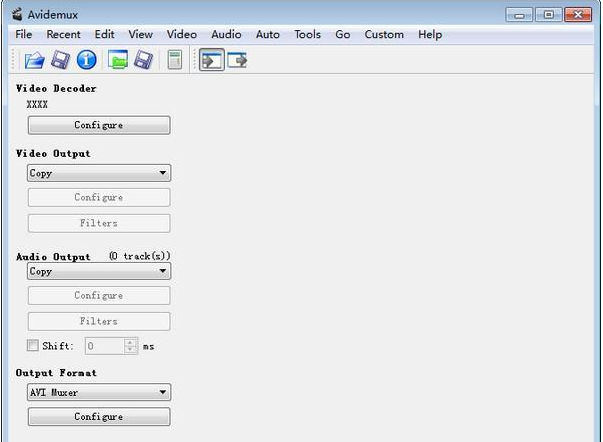Click Configure under Output Format

tap(99, 417)
